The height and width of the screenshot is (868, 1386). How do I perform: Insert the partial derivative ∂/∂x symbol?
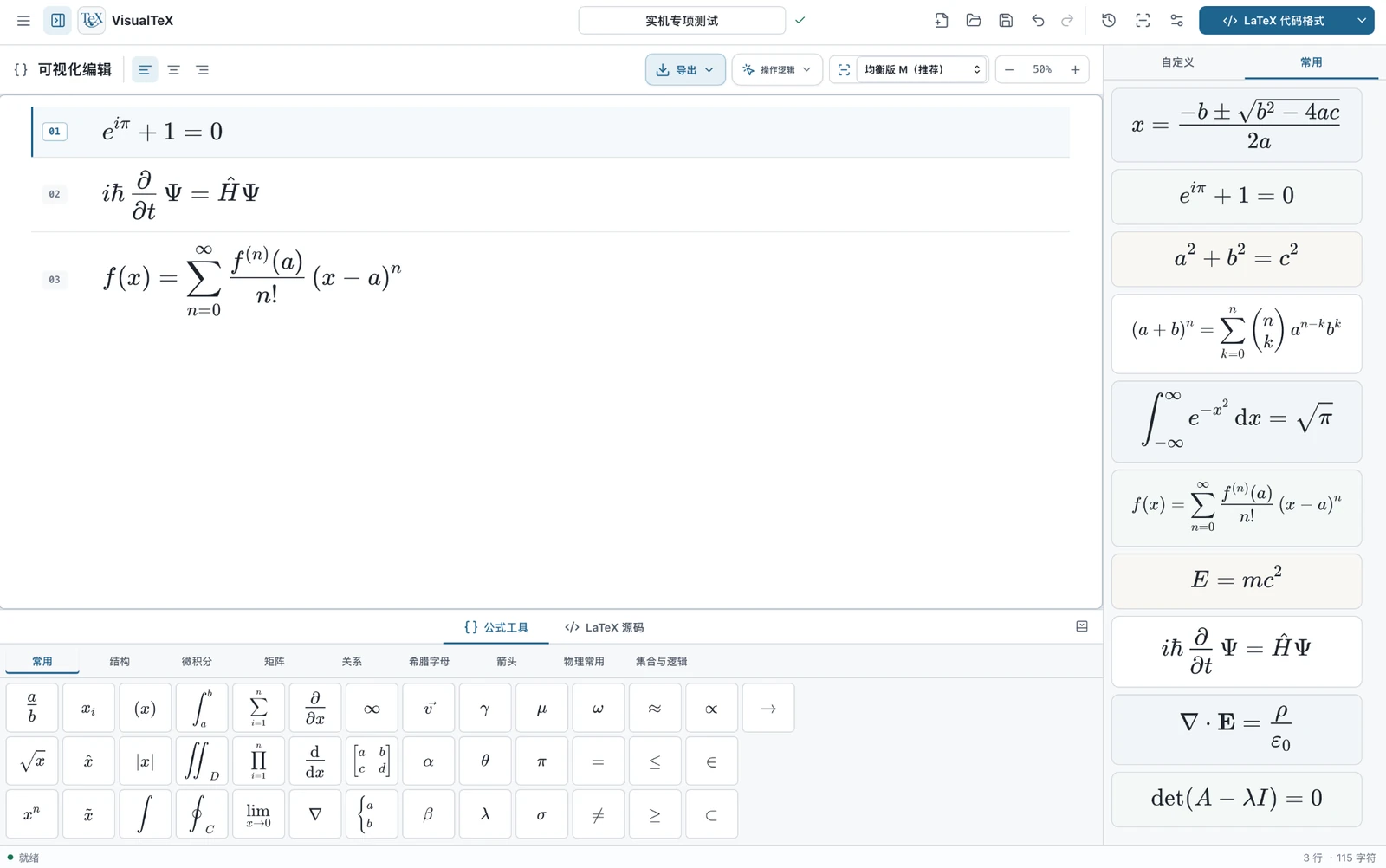coord(315,708)
